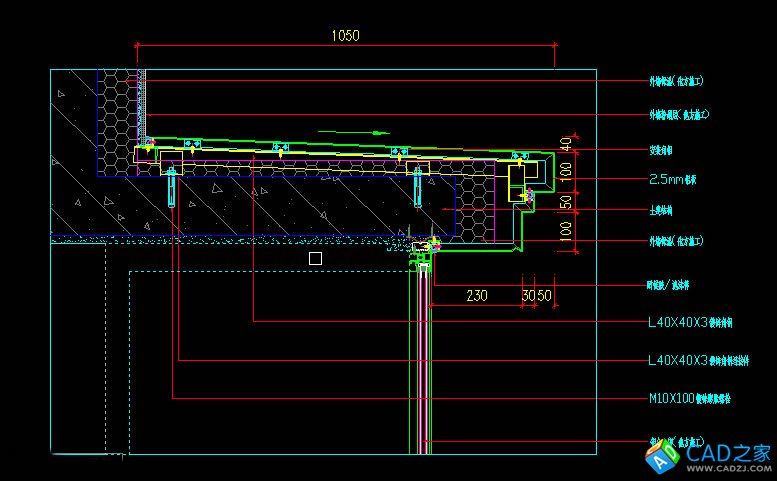
Task: Click the 230 horizontal dimension text
Action: point(477,295)
